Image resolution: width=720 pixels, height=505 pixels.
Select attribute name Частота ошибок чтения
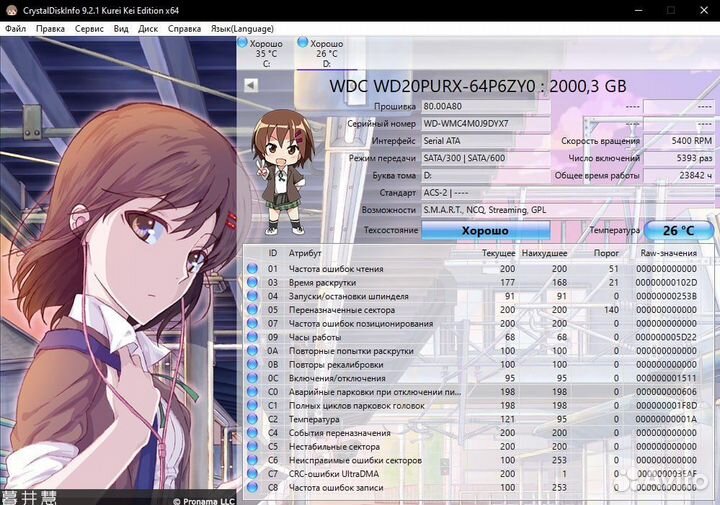coord(336,269)
